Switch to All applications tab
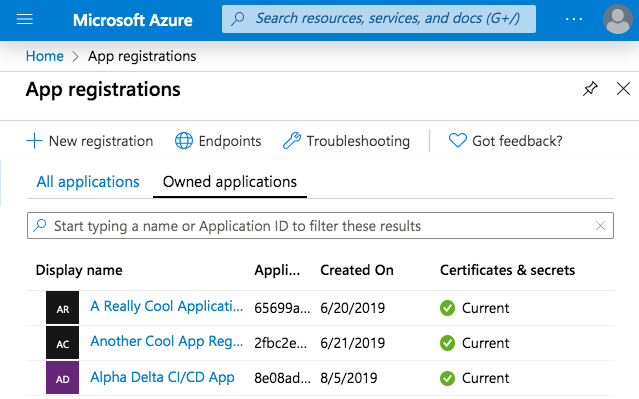This screenshot has height=399, width=639. tap(88, 182)
